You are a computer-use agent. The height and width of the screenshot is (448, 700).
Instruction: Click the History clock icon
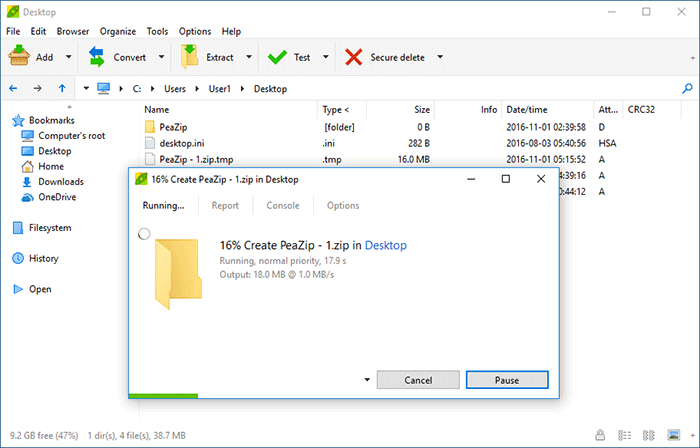coord(18,258)
